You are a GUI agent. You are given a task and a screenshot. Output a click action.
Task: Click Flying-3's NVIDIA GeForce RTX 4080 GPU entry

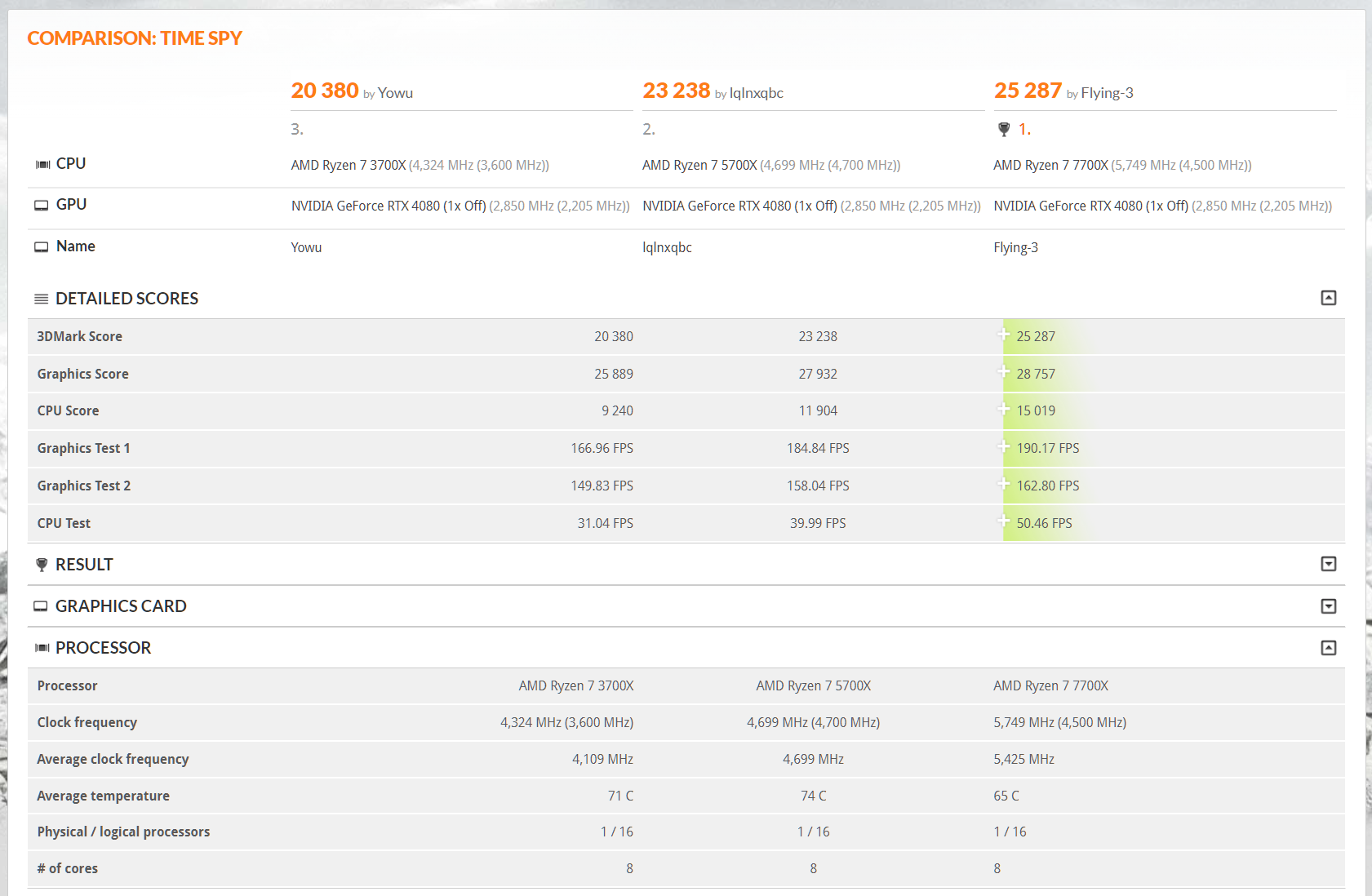(1090, 206)
